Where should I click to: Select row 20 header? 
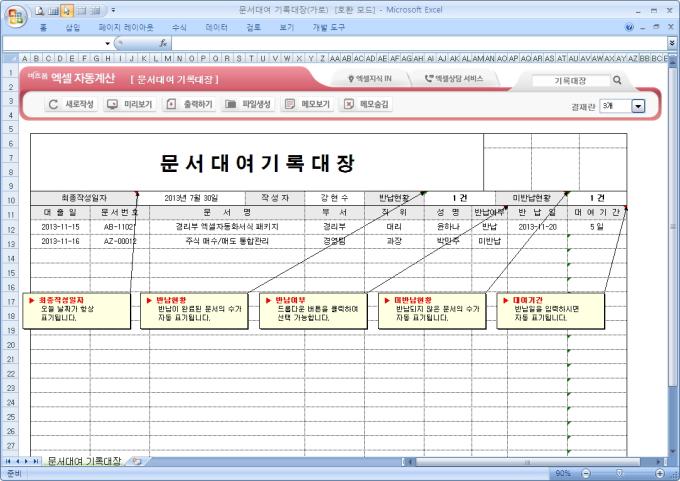(x=10, y=345)
